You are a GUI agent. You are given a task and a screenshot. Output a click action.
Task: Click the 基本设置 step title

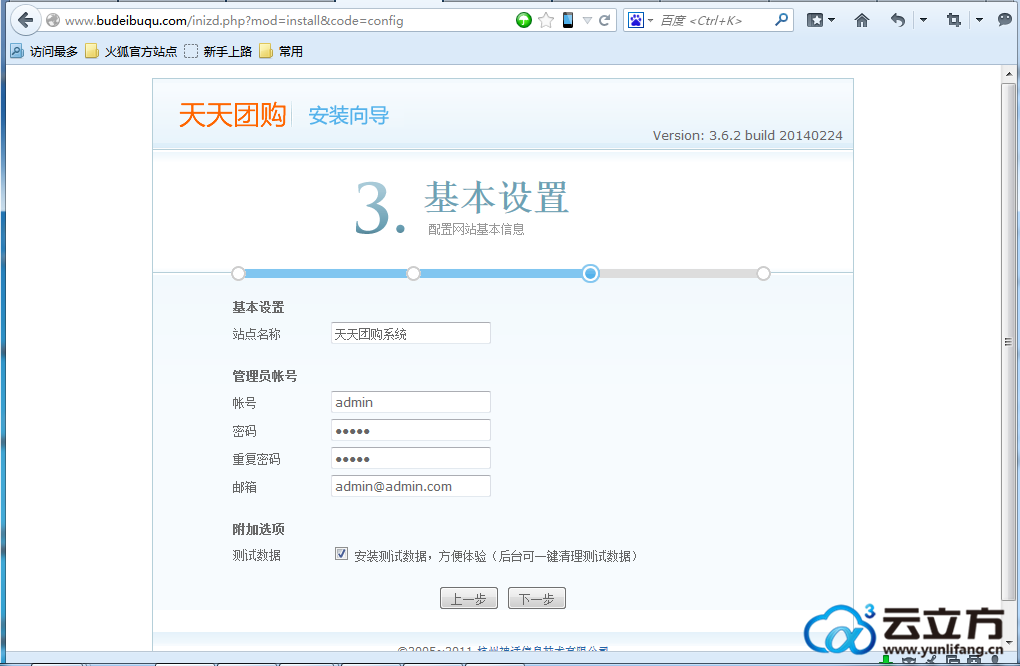pos(497,197)
